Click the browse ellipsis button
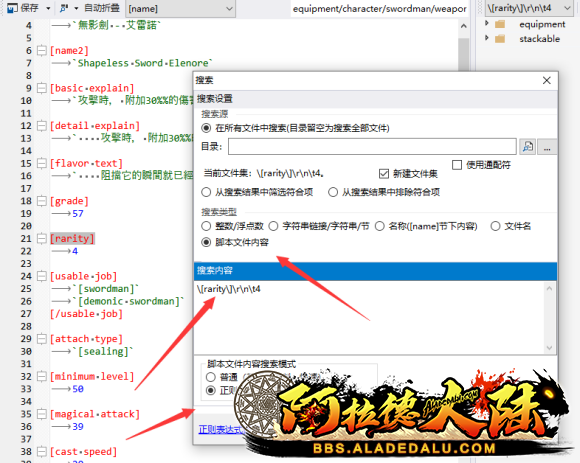The image size is (580, 463). click(547, 147)
